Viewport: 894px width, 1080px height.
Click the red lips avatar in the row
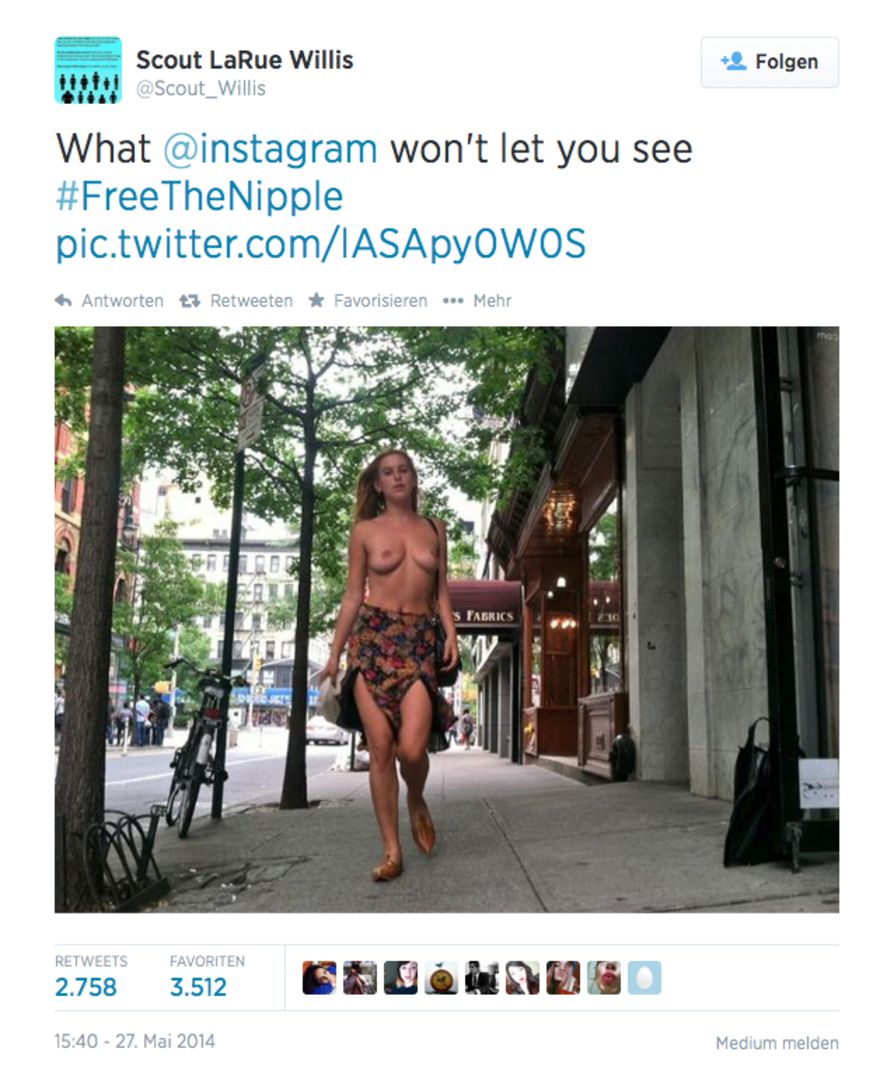604,977
